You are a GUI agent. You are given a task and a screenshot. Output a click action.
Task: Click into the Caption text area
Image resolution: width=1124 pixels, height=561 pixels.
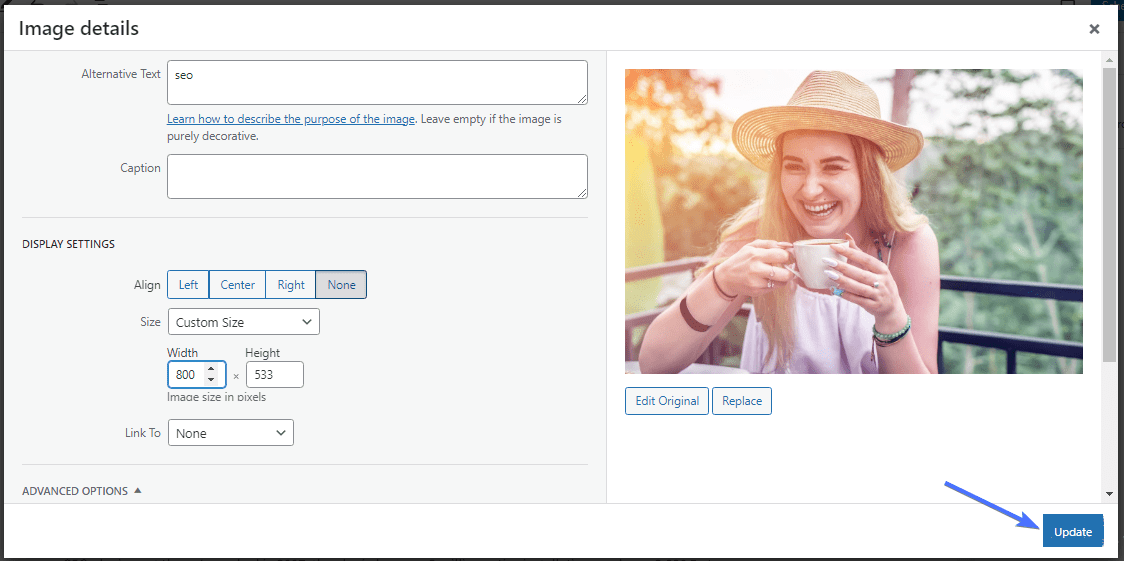[377, 176]
